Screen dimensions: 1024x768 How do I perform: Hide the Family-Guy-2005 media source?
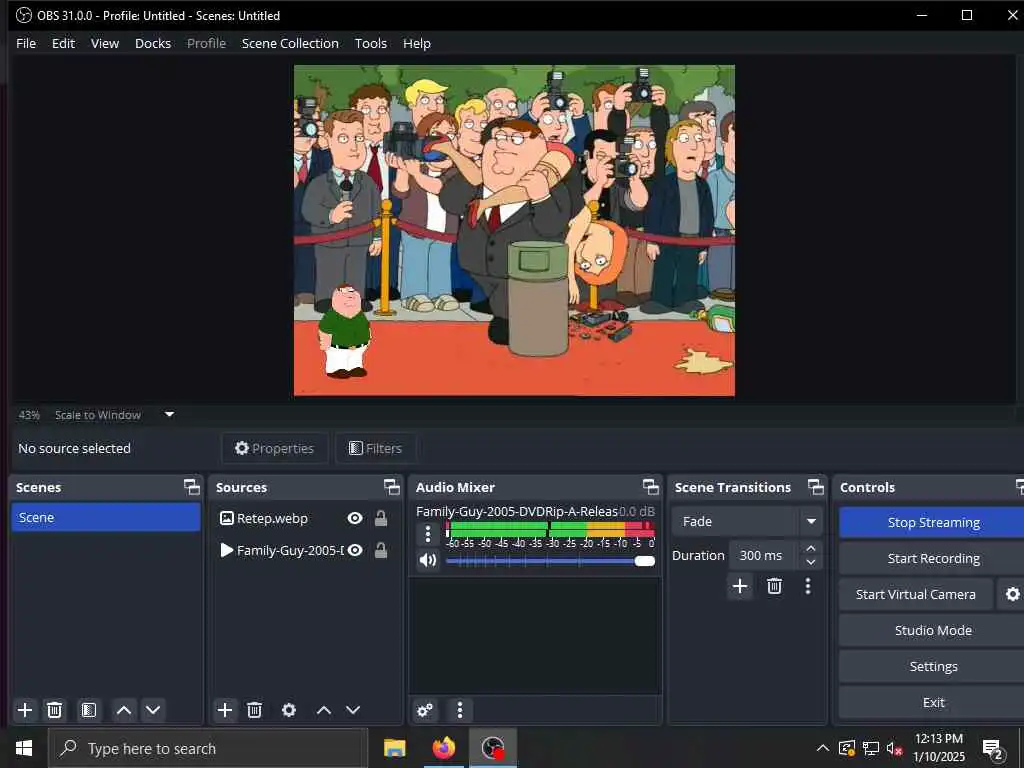355,551
